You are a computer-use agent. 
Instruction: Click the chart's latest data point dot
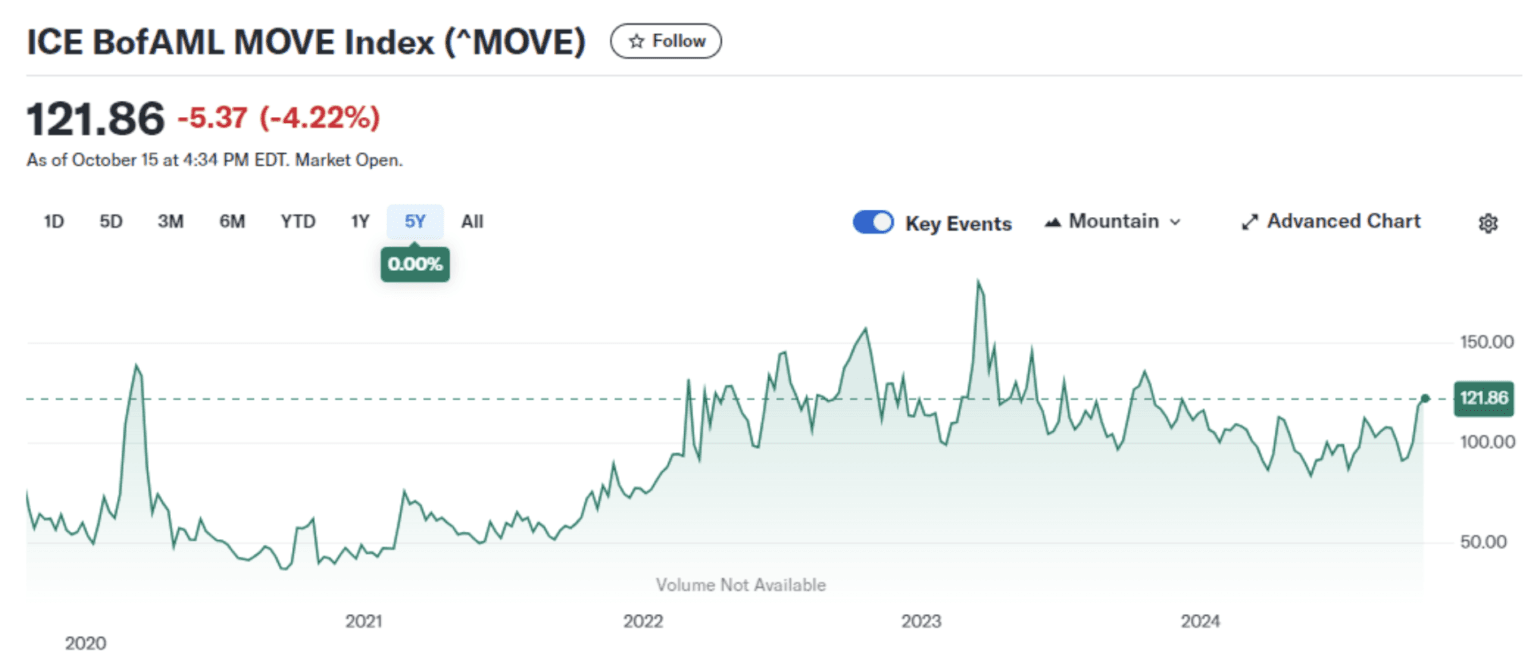tap(1425, 399)
